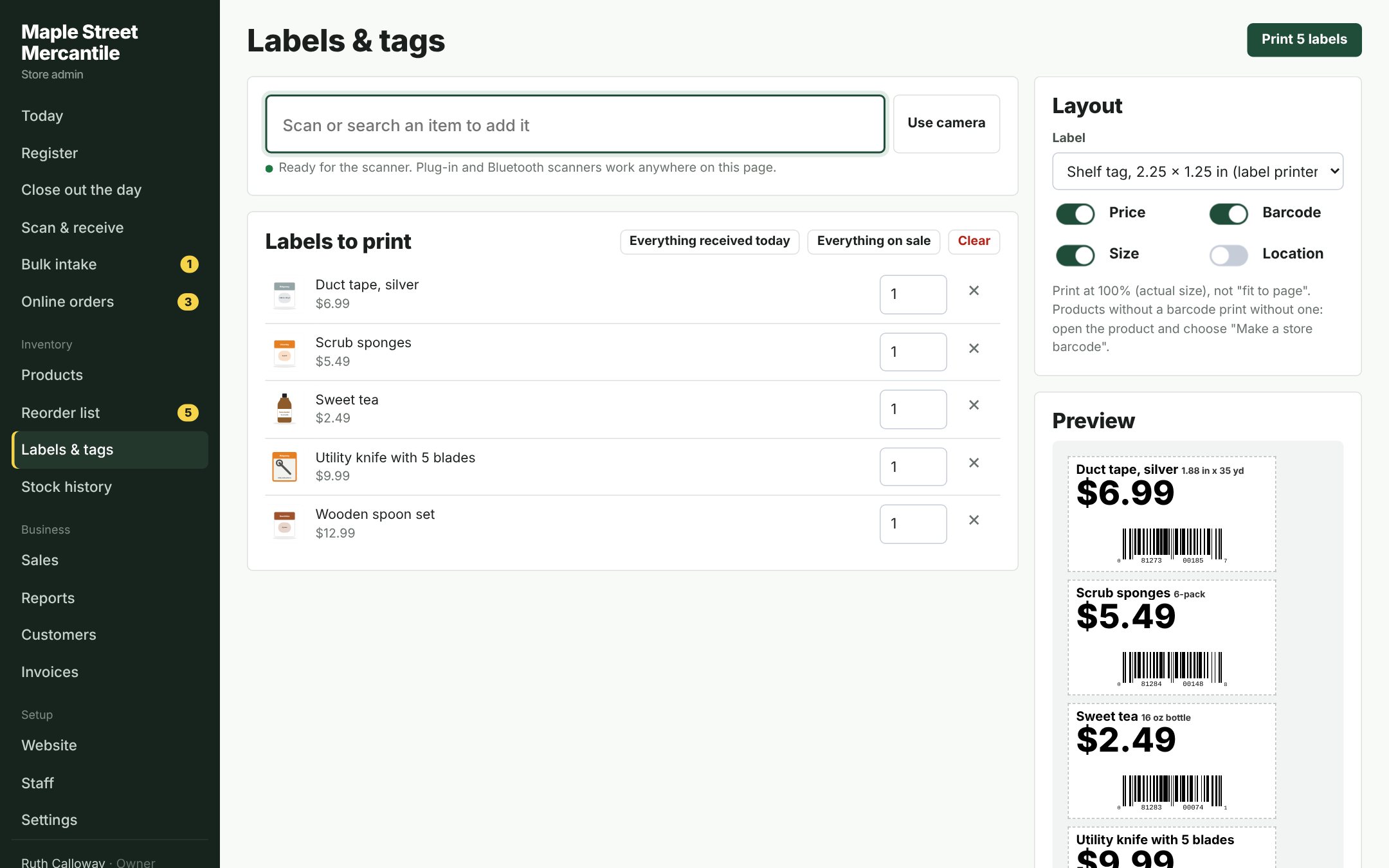This screenshot has height=868, width=1389.
Task: Remove Scrub sponges from labels list
Action: (x=974, y=348)
